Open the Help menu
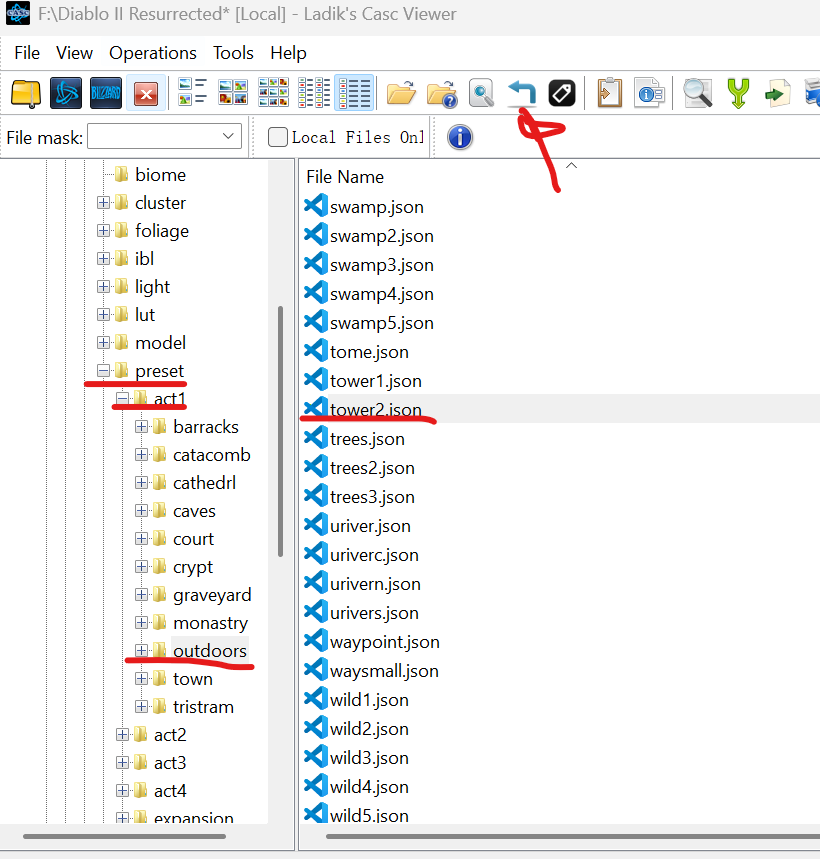This screenshot has width=820, height=859. pyautogui.click(x=288, y=53)
